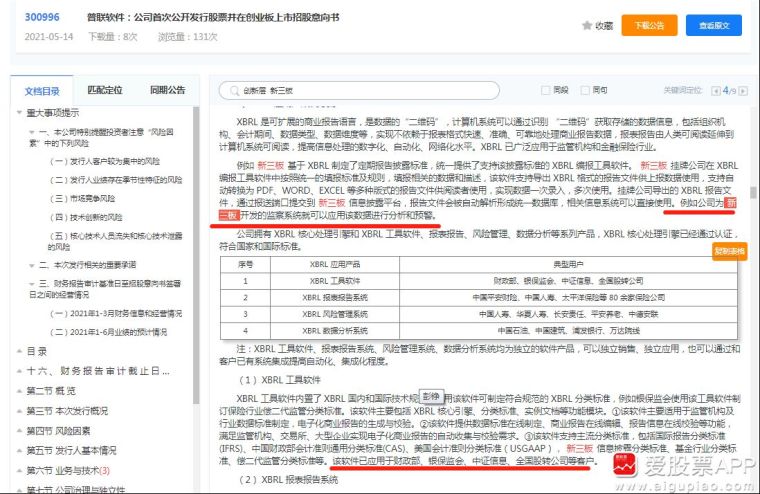This screenshot has width=760, height=494.
Task: Click the star 收藏 favorite icon
Action: pos(587,25)
